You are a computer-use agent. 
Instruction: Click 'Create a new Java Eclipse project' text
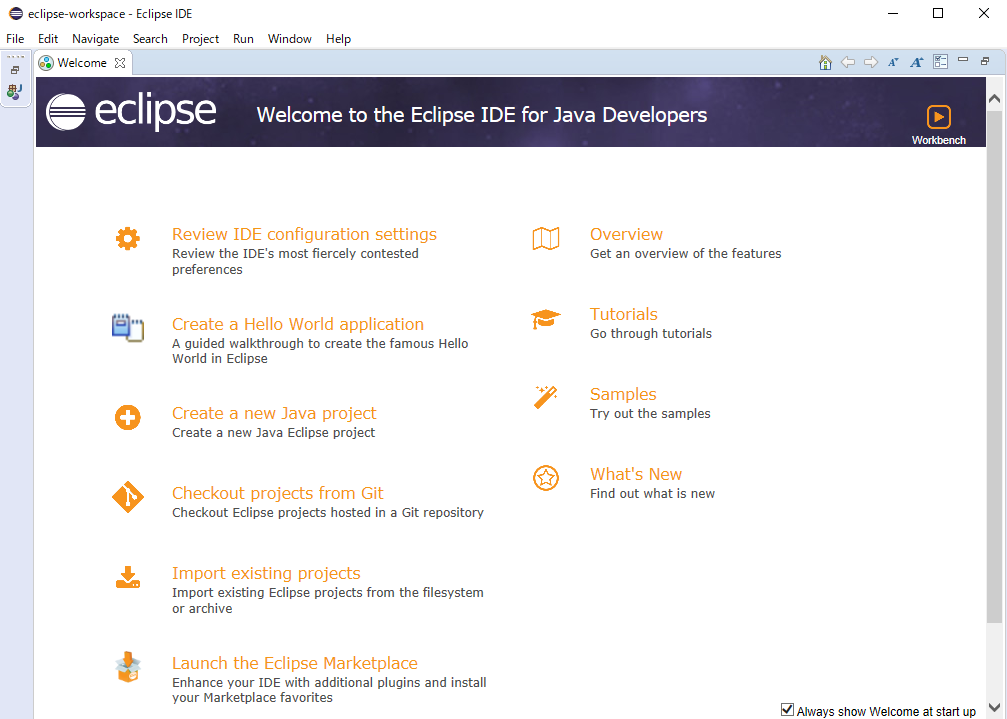(274, 433)
